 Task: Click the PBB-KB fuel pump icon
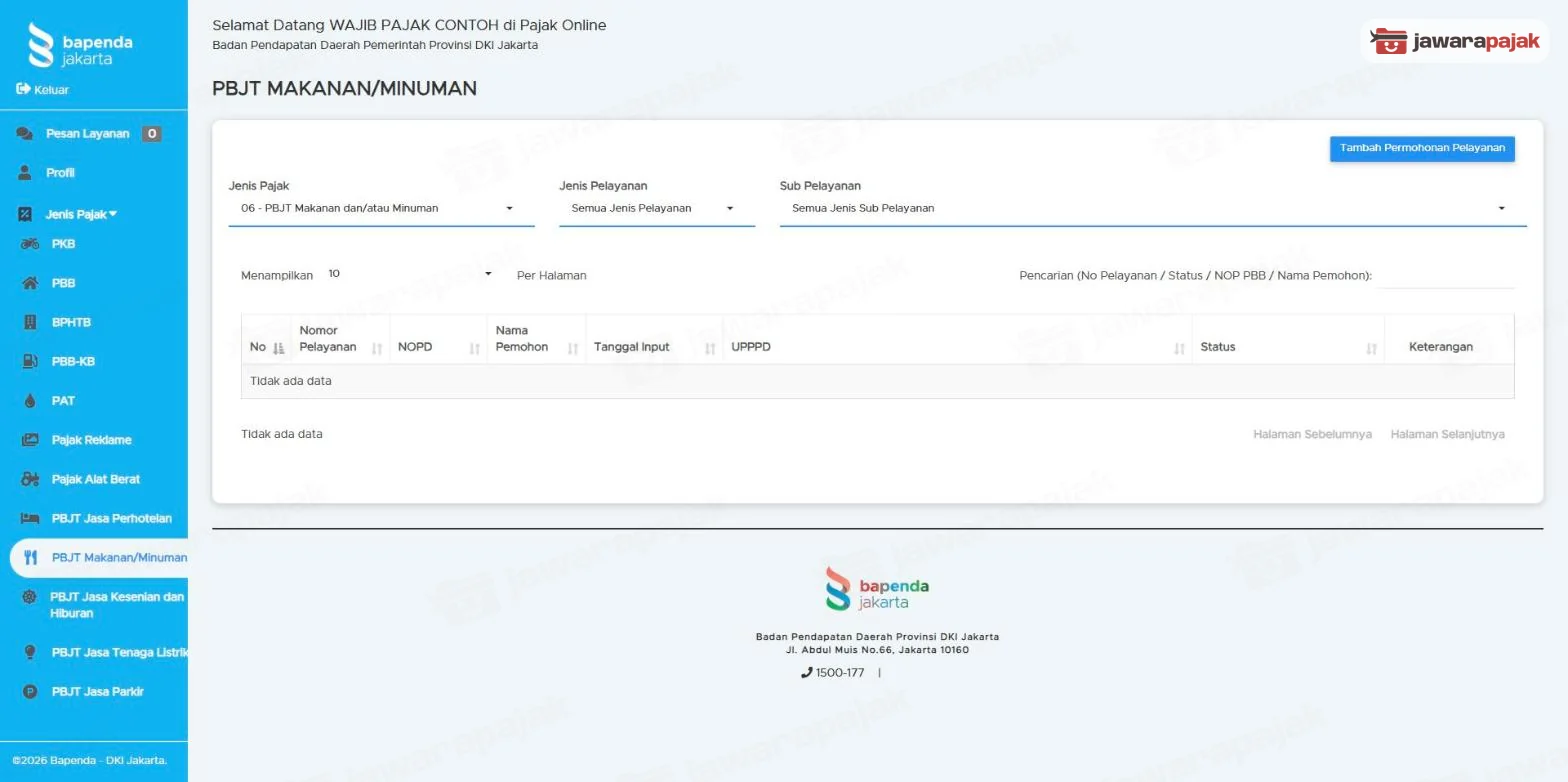(30, 361)
